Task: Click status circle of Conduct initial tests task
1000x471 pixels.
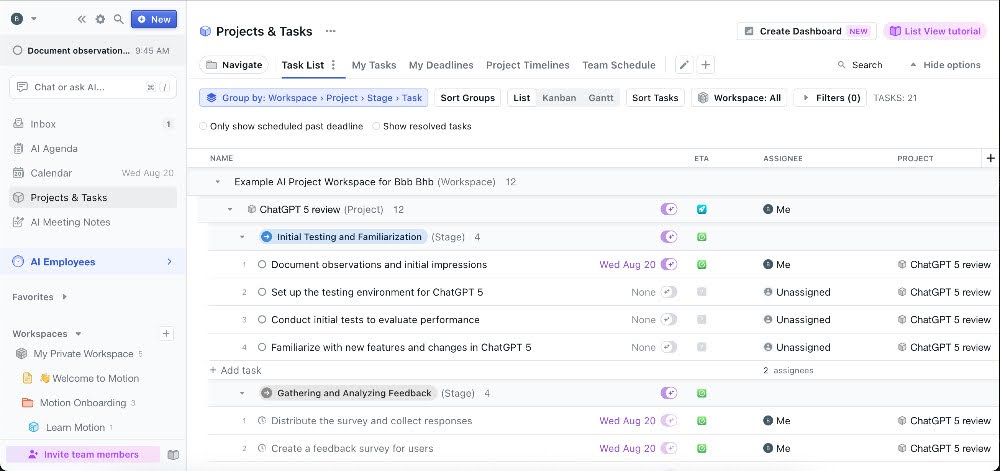Action: [x=262, y=320]
